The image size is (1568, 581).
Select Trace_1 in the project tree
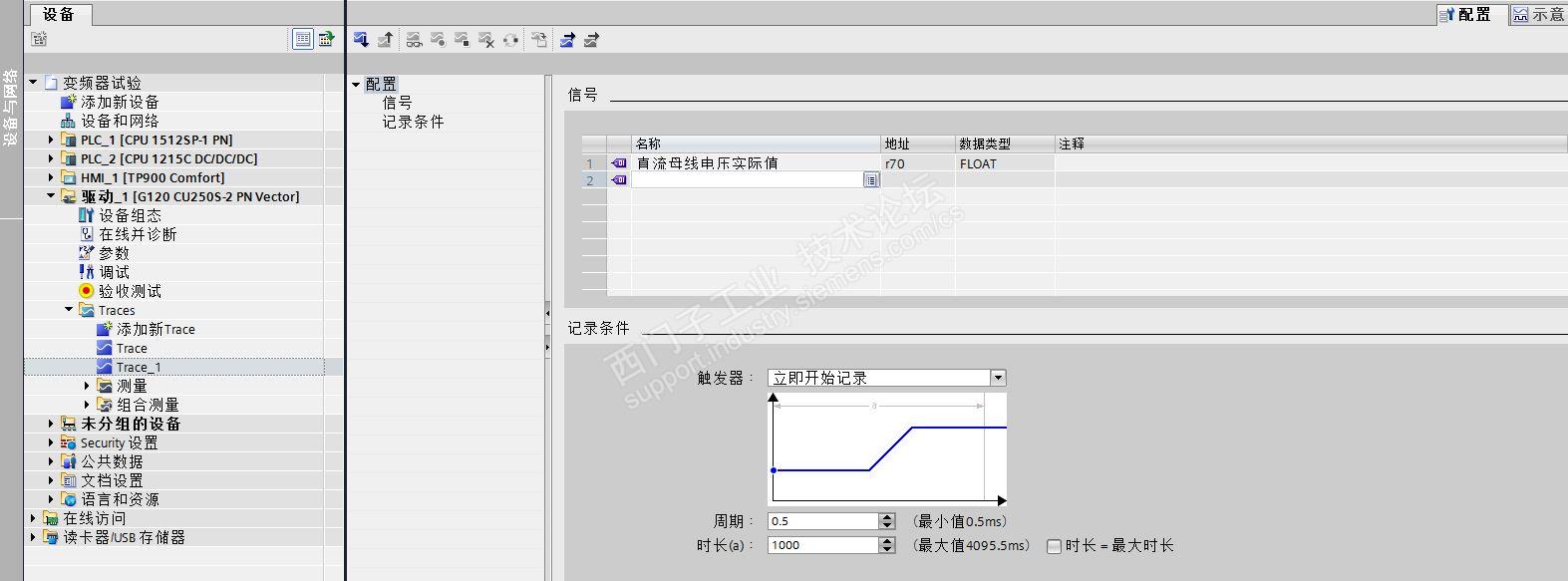139,367
